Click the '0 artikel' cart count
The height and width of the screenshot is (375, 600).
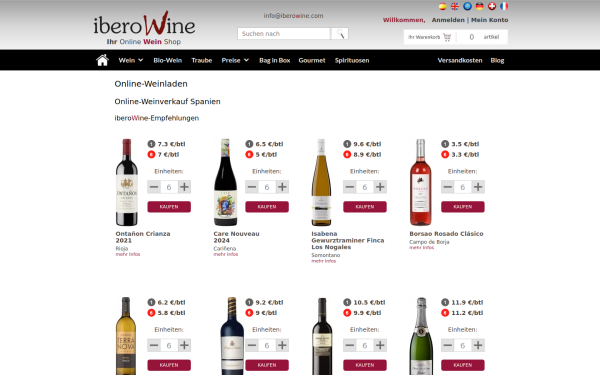[x=484, y=37]
